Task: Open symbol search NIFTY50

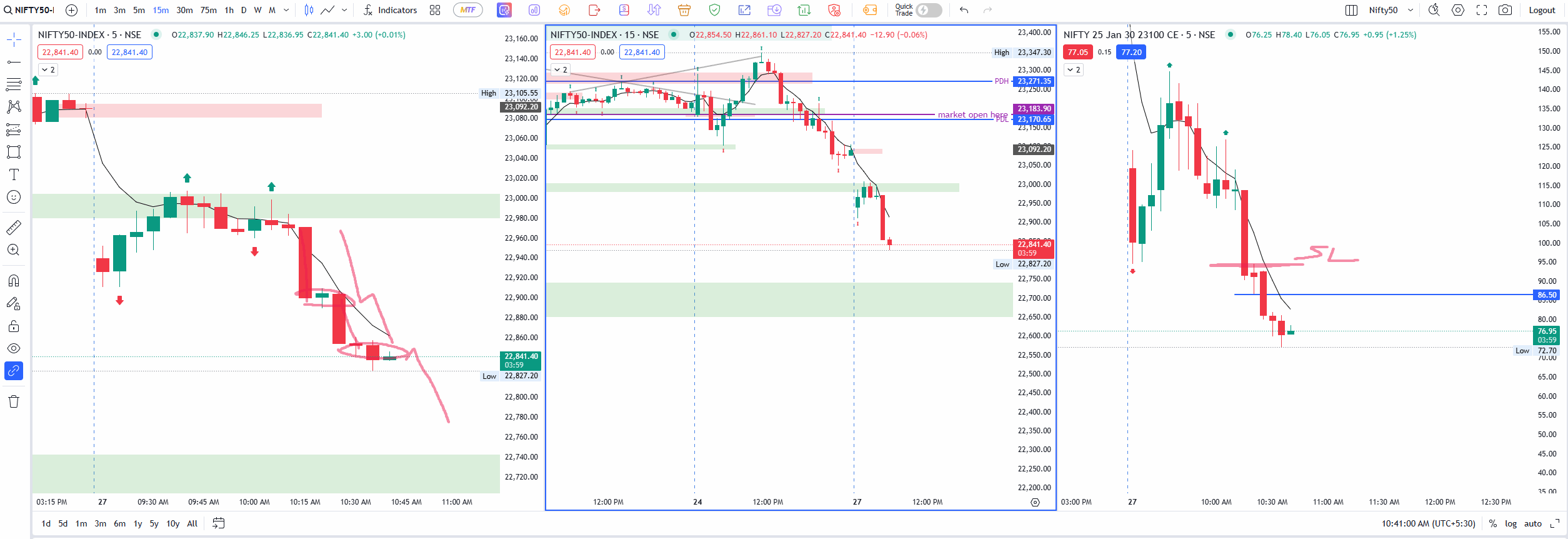Action: (29, 10)
